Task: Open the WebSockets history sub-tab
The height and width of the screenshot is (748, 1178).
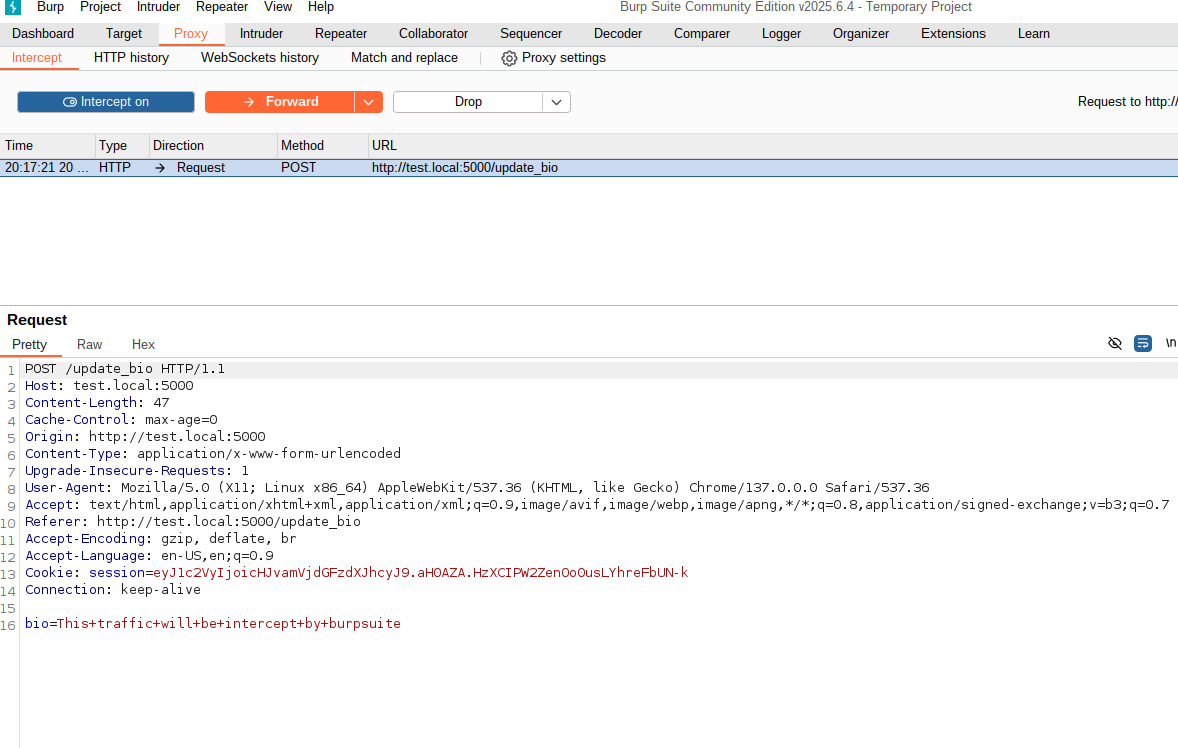Action: click(x=260, y=58)
